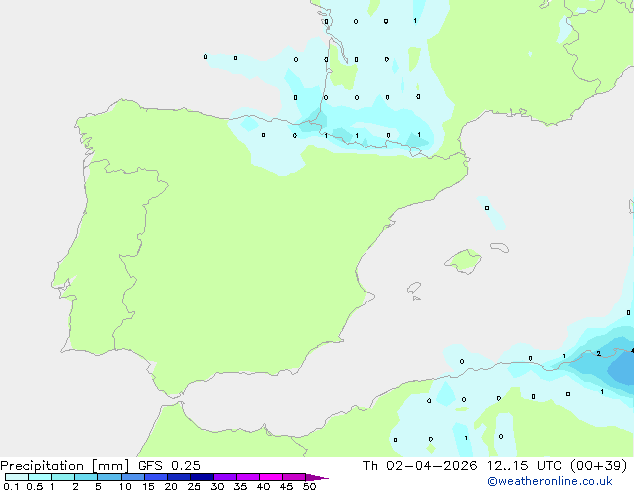This screenshot has width=634, height=490.
Task: Open the weatheronline.co.uk copyright link
Action: pyautogui.click(x=550, y=481)
